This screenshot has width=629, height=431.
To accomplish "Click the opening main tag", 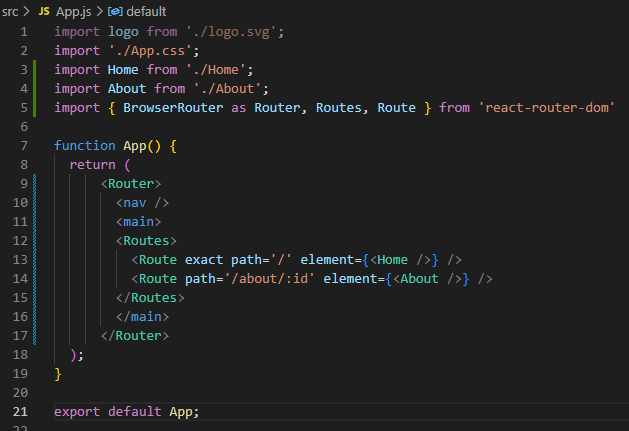I will [x=139, y=222].
